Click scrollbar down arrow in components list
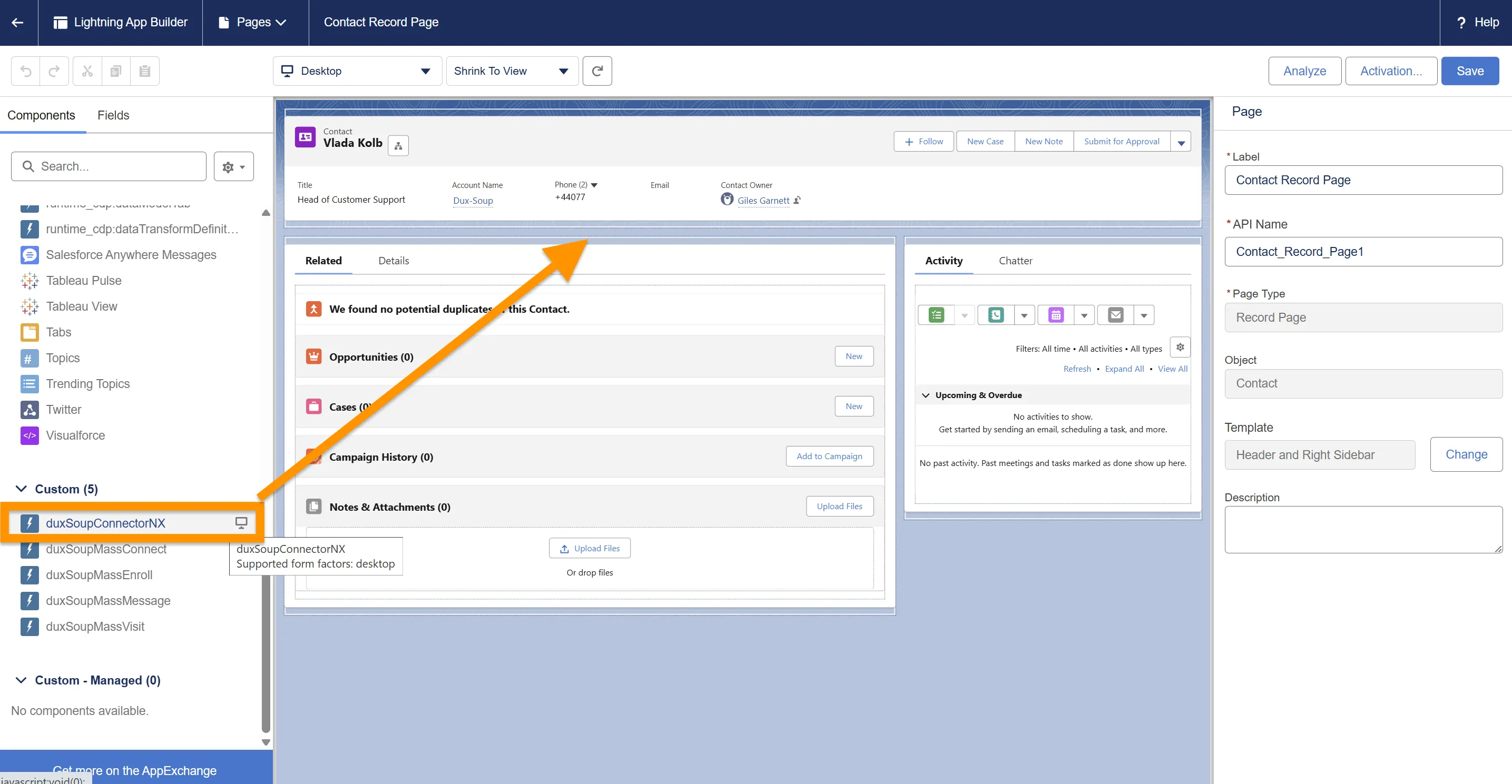This screenshot has height=784, width=1512. pos(266,742)
